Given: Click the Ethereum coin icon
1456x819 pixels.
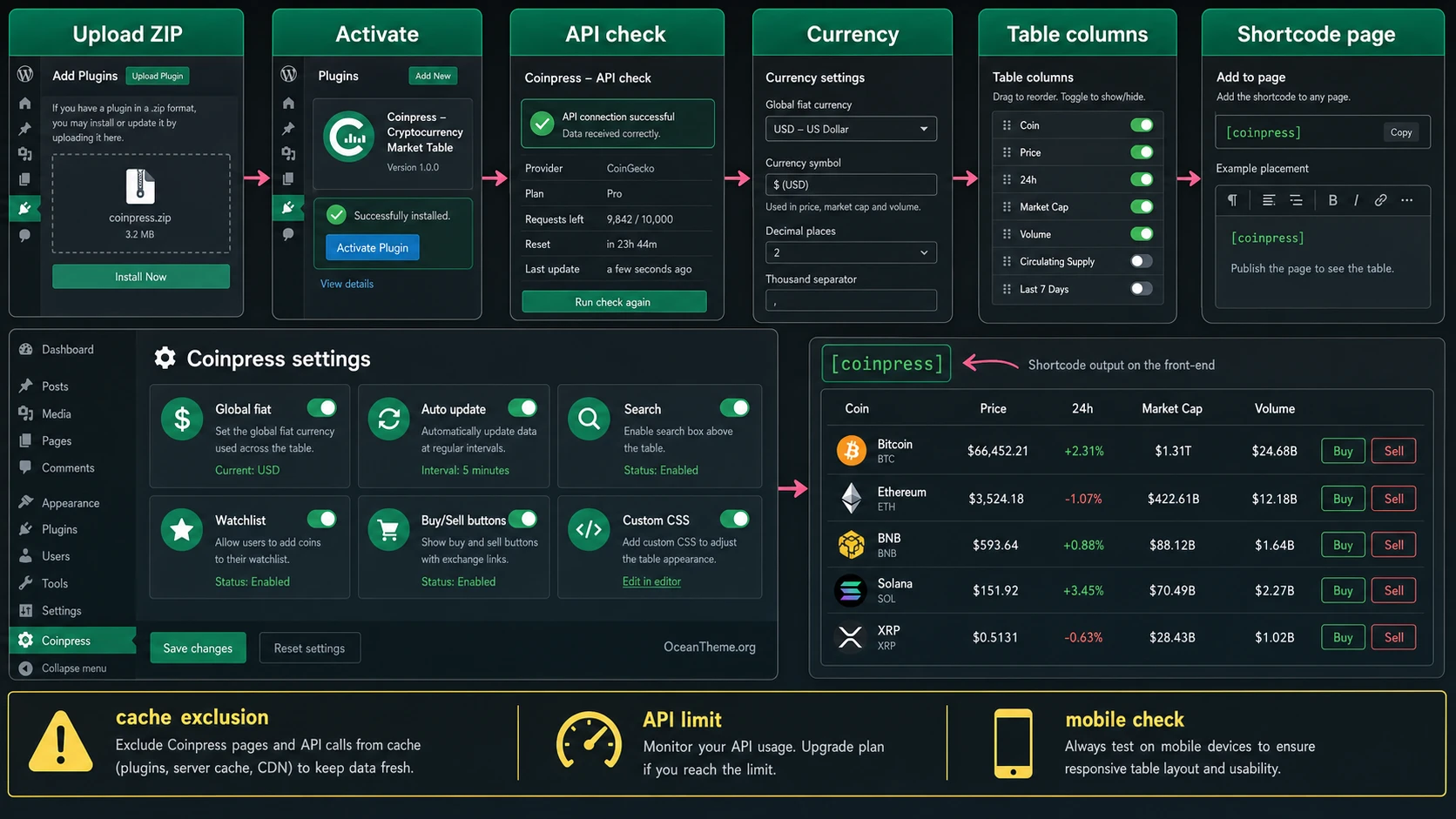Looking at the screenshot, I should coord(851,498).
